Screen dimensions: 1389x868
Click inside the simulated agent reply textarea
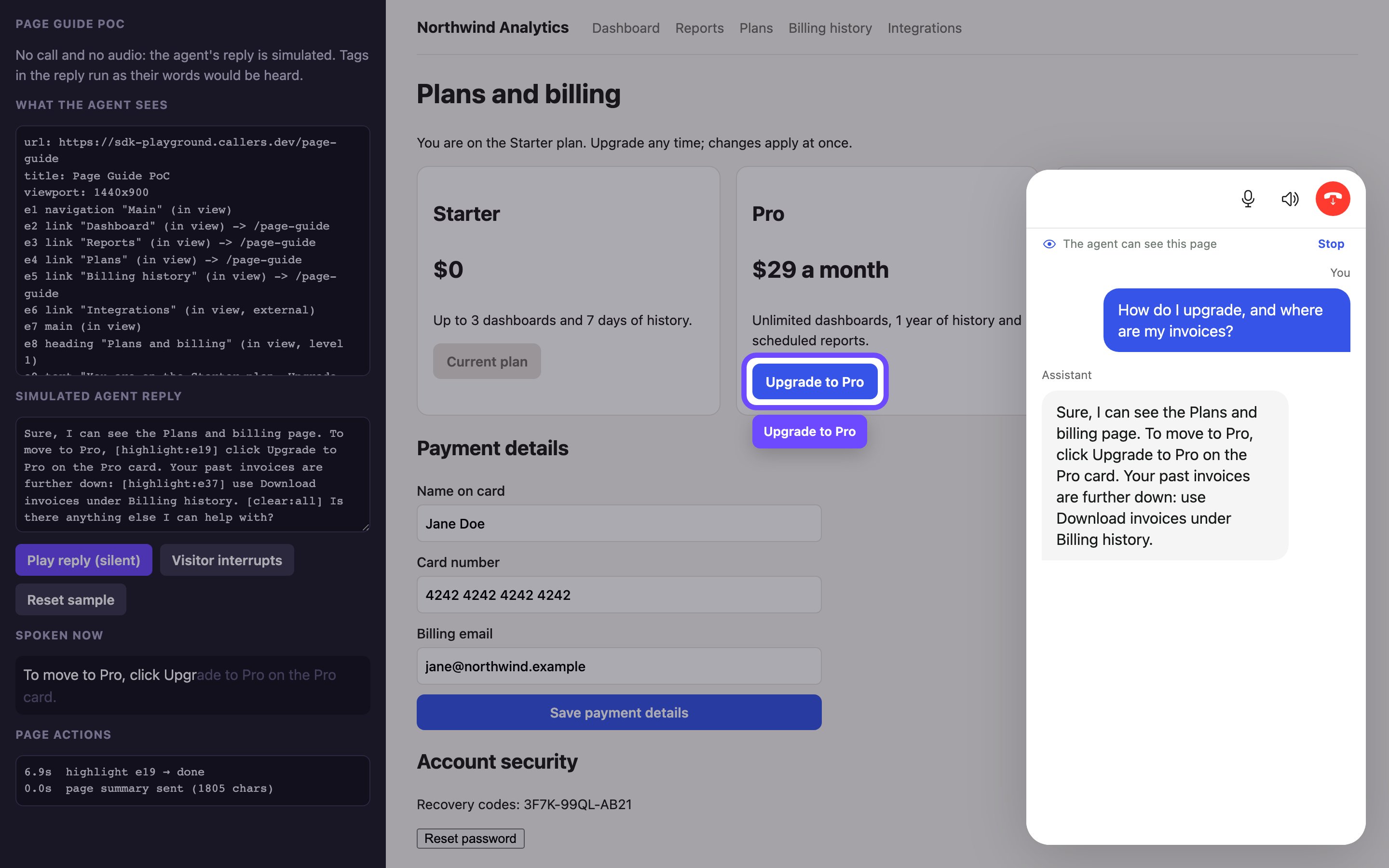pos(193,474)
